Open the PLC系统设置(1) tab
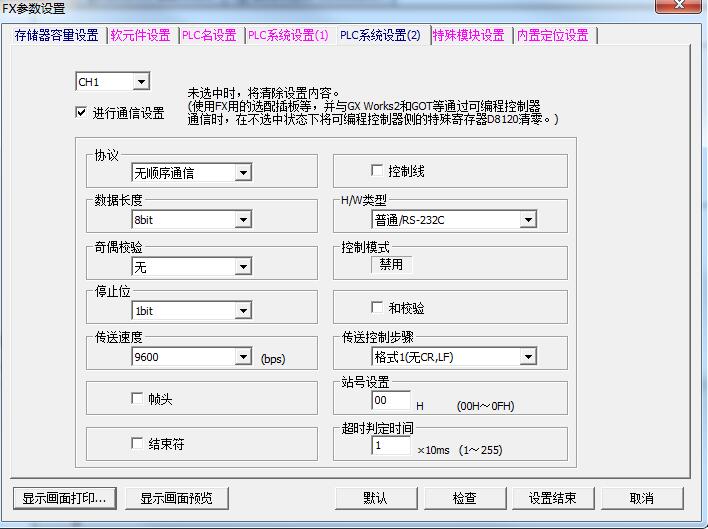This screenshot has height=529, width=708. 288,36
